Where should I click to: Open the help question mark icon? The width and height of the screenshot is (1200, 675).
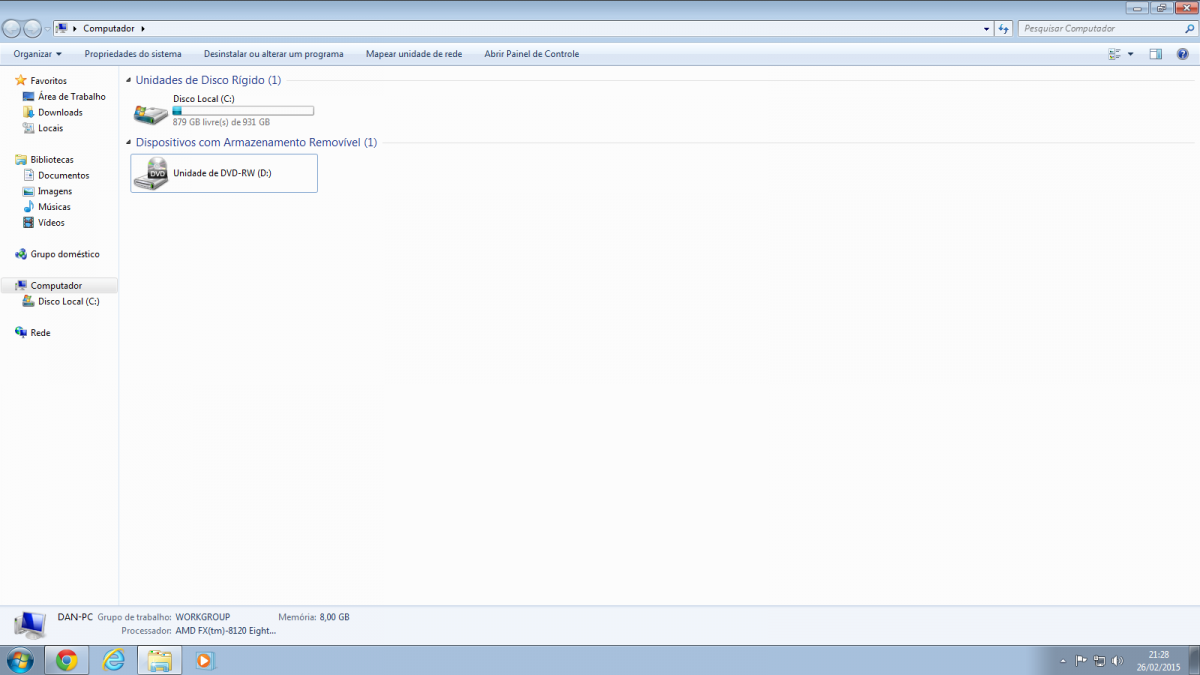click(1182, 54)
